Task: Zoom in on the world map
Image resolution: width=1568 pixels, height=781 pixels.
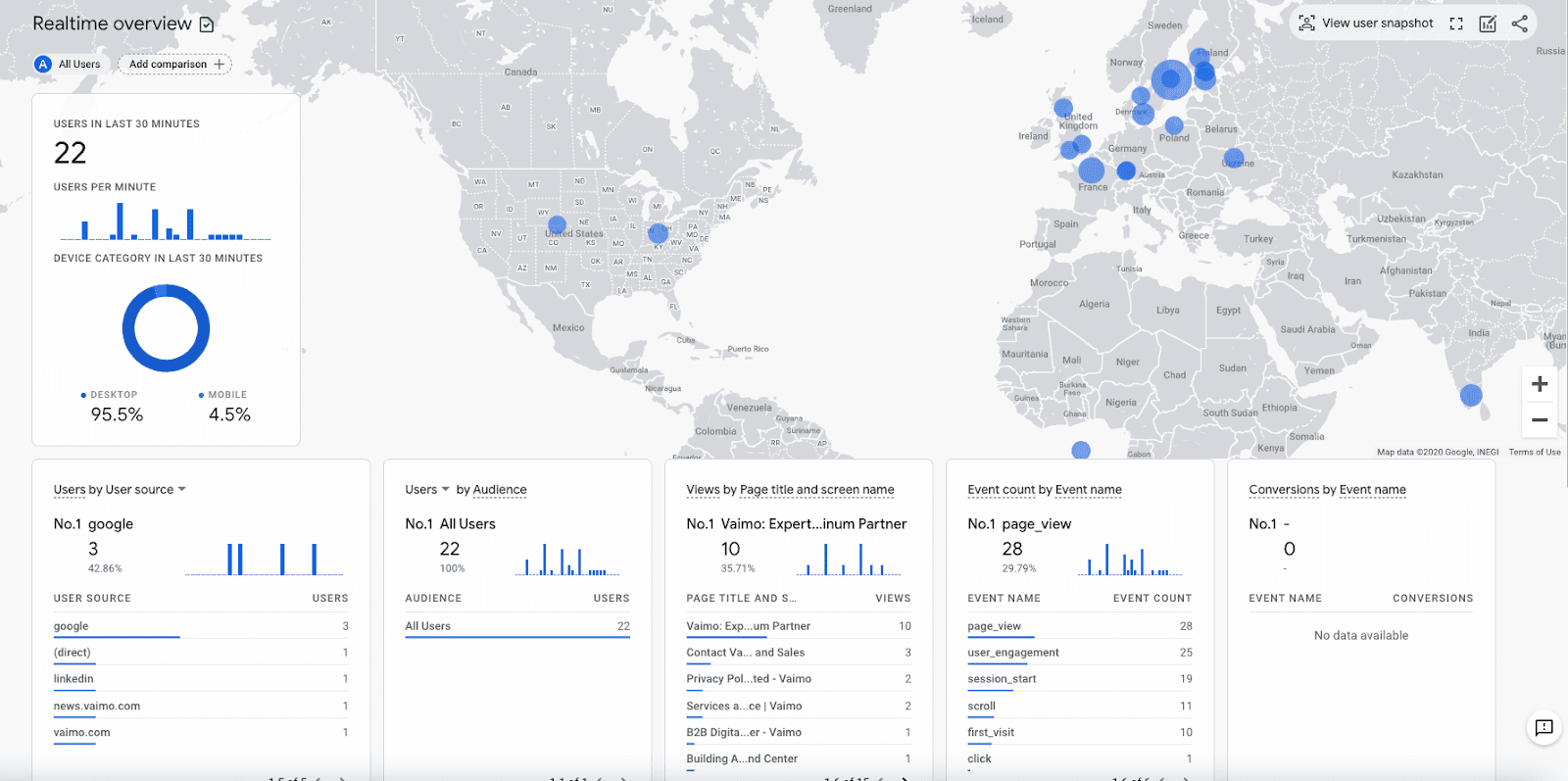Action: [1540, 384]
